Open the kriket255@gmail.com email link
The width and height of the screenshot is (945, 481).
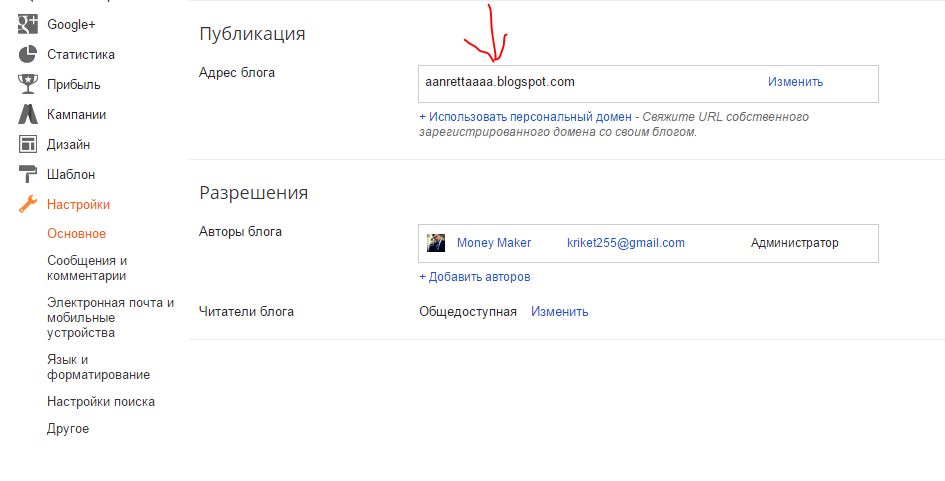(626, 243)
